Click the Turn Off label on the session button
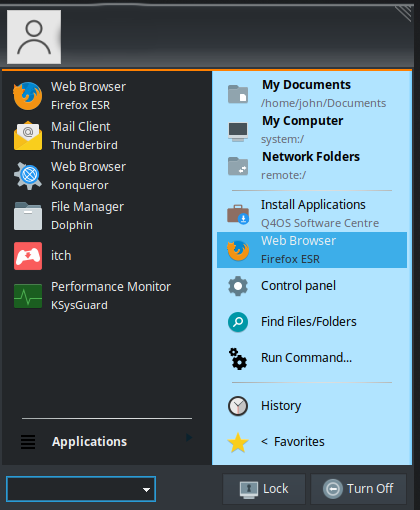Image resolution: width=420 pixels, height=510 pixels. 370,489
